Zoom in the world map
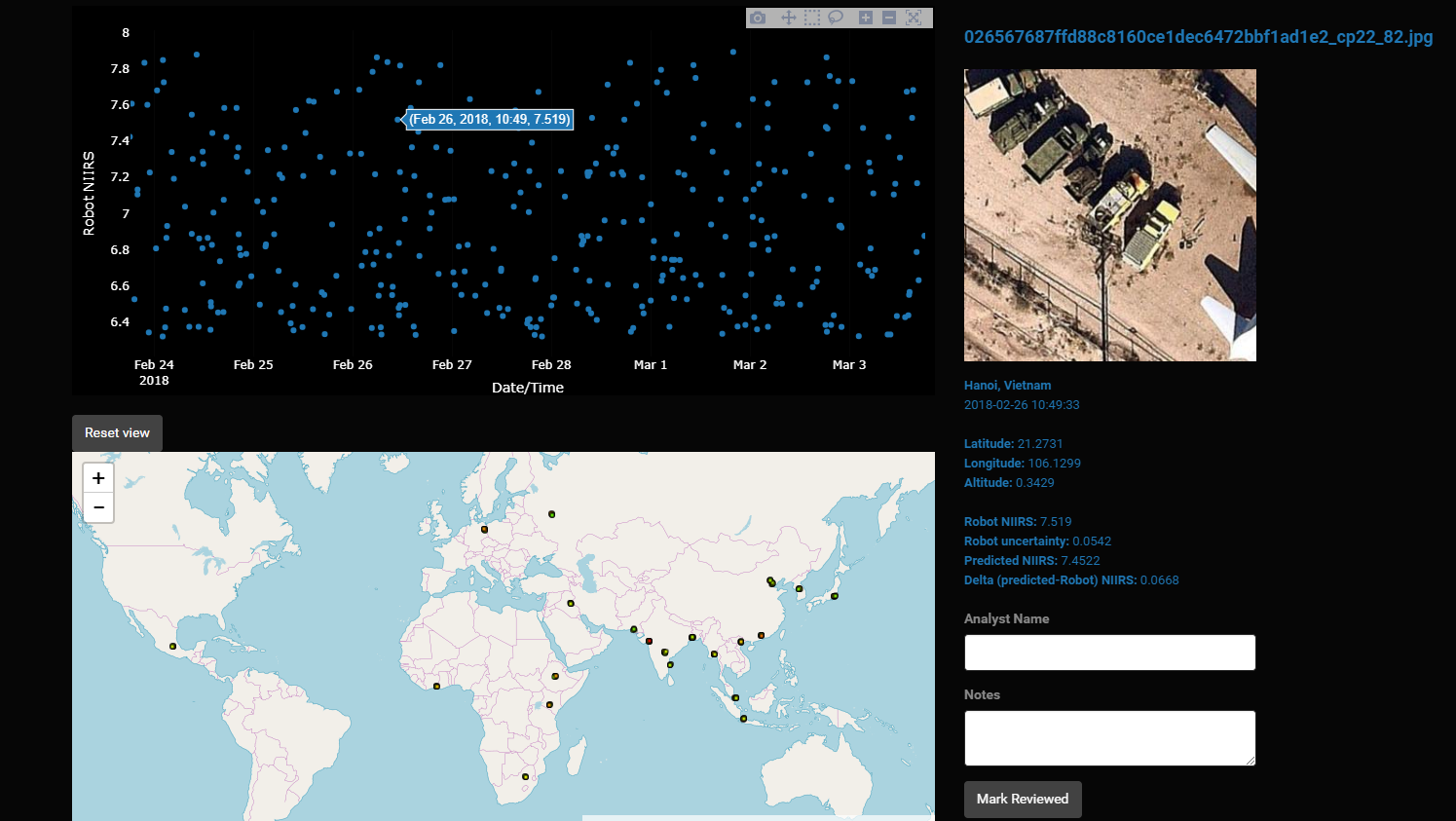Image resolution: width=1456 pixels, height=821 pixels. [98, 478]
